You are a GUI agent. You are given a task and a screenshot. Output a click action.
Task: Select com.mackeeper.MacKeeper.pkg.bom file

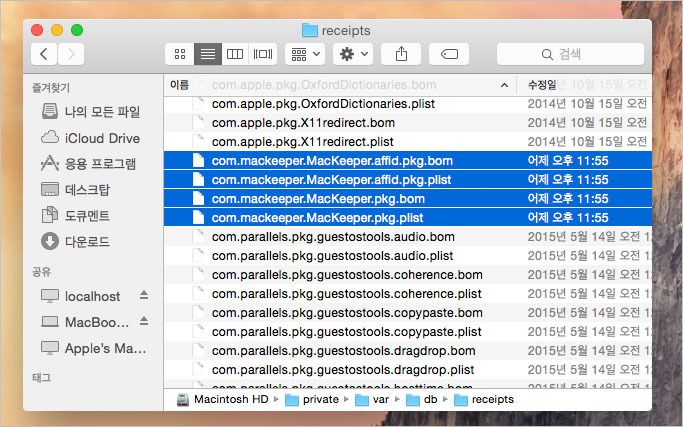click(x=408, y=199)
